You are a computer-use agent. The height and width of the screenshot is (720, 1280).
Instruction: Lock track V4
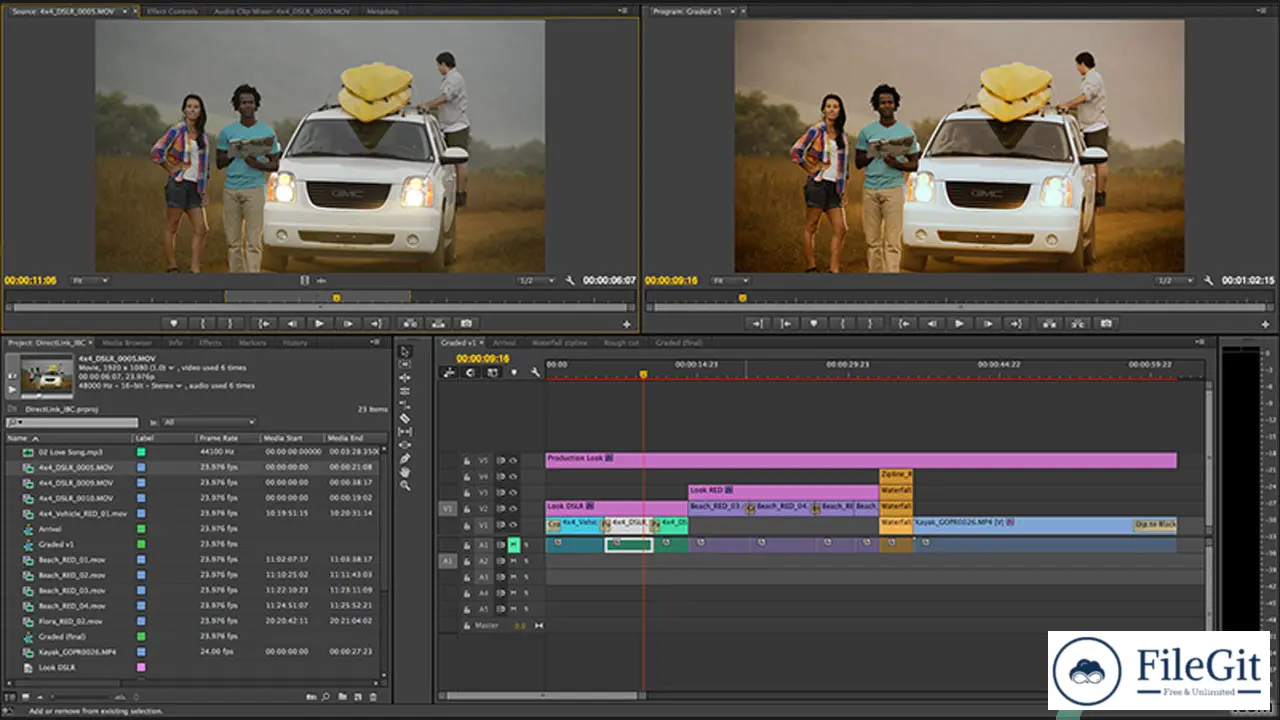coord(466,477)
